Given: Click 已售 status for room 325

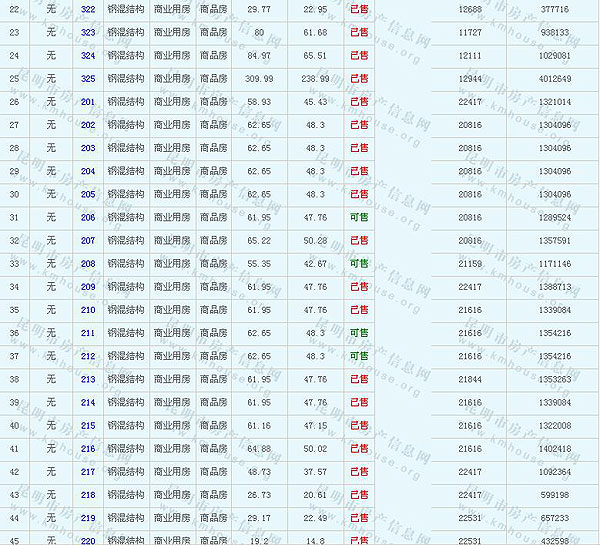Looking at the screenshot, I should [359, 78].
